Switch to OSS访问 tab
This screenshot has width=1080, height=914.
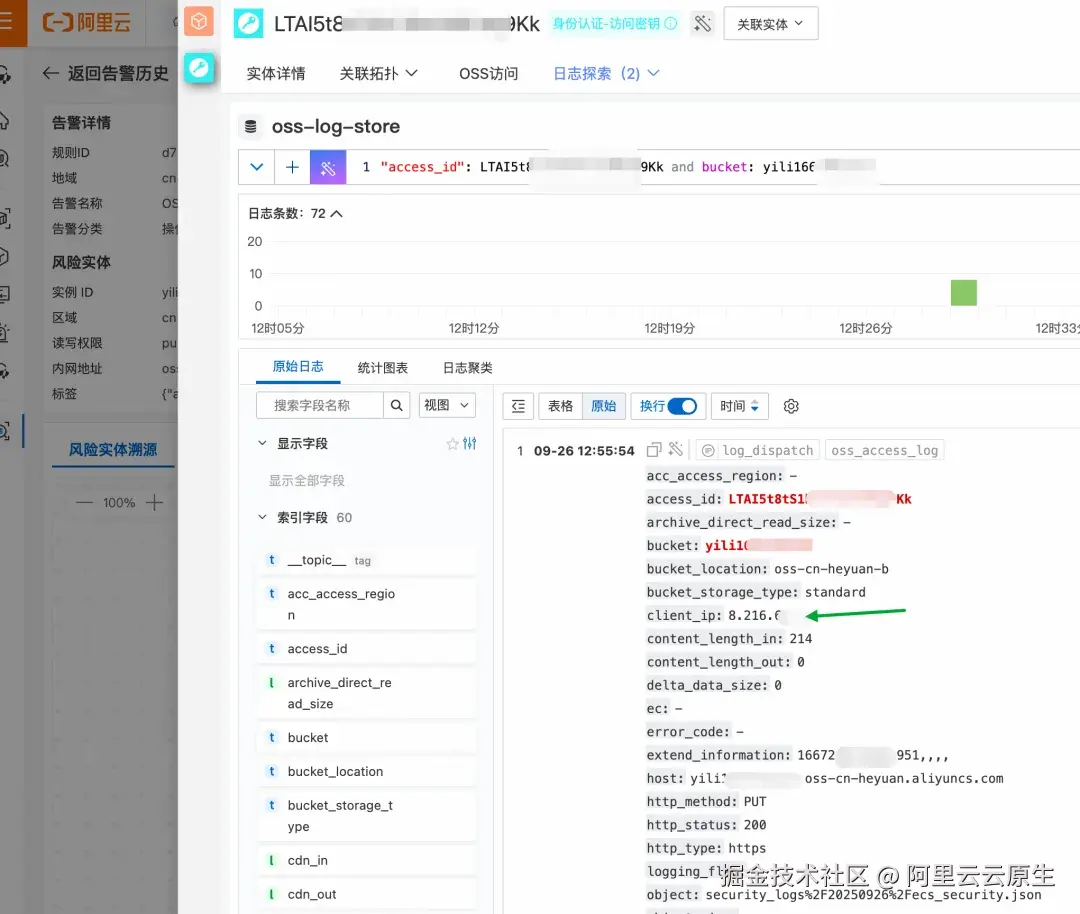[488, 74]
